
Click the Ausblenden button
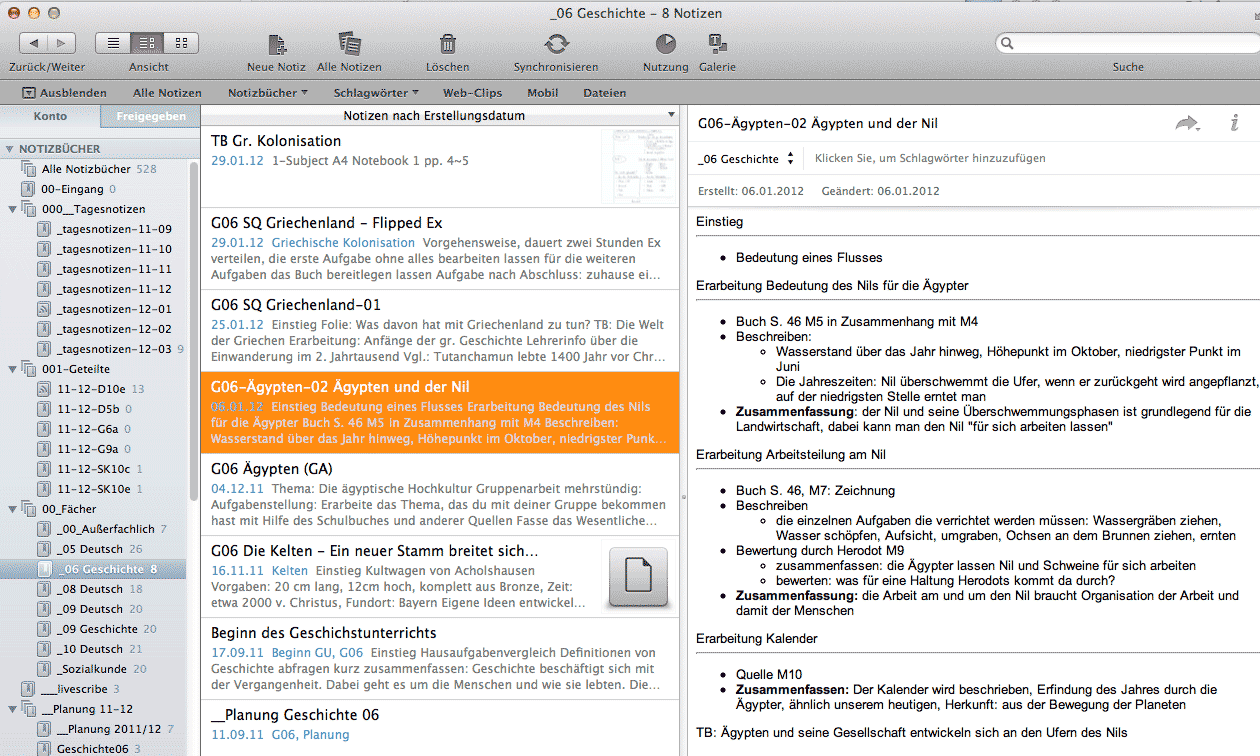[64, 93]
